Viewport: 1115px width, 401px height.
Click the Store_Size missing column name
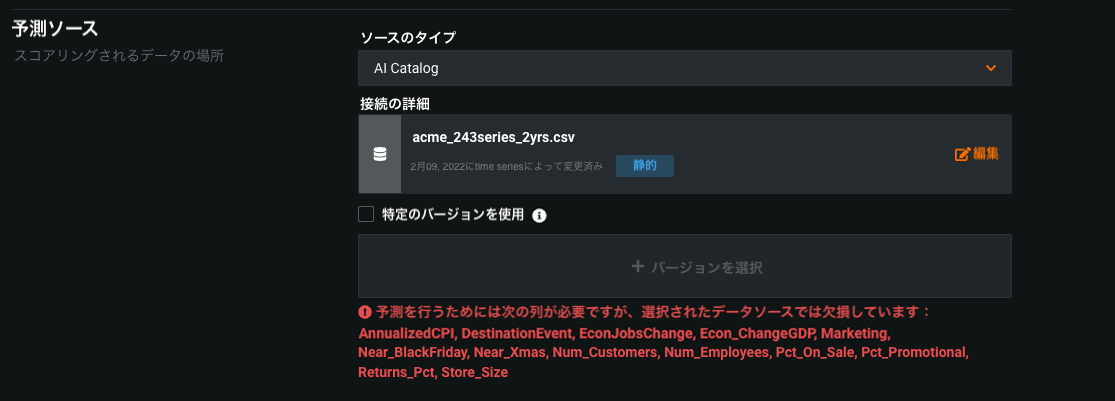474,372
